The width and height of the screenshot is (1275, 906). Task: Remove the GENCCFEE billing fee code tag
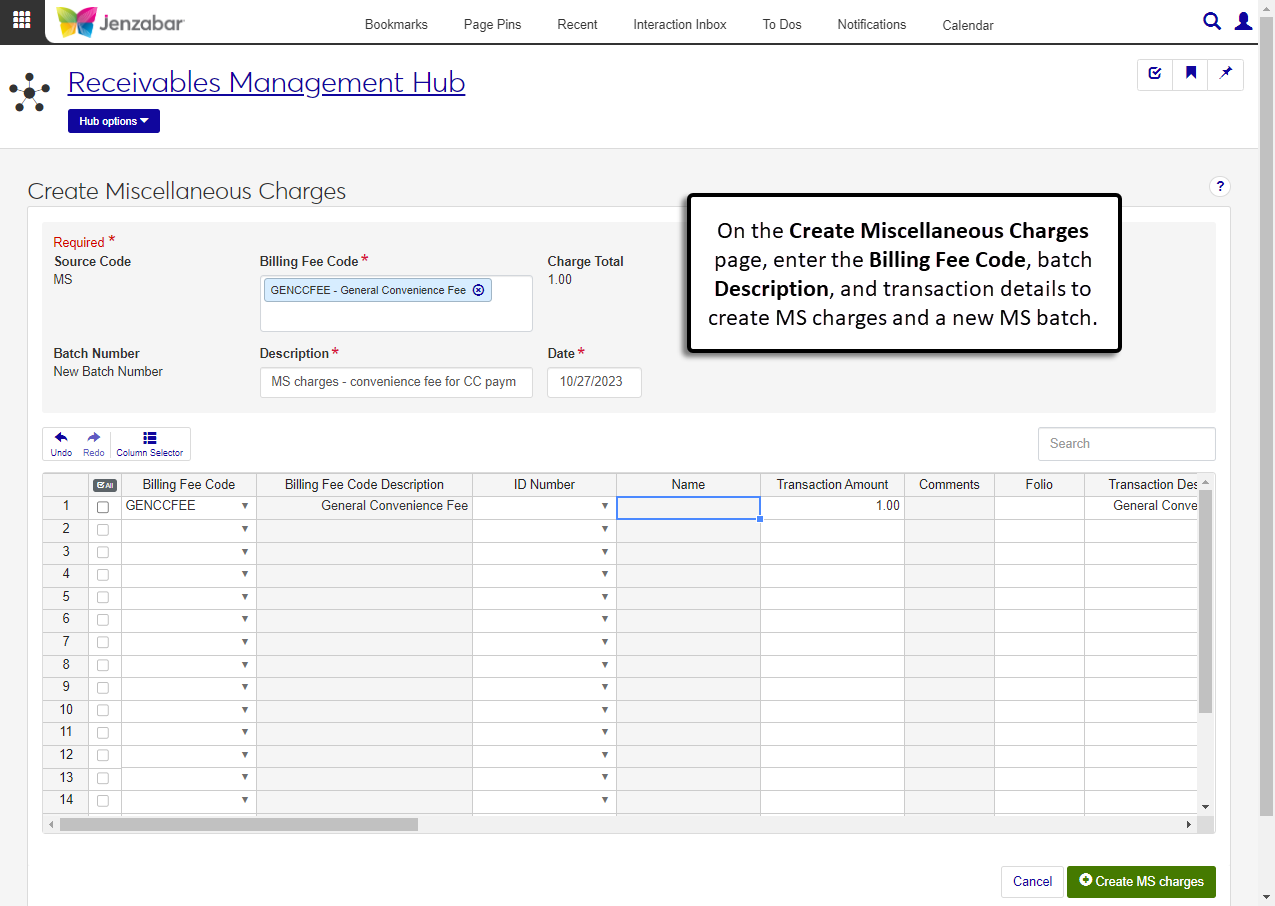478,290
